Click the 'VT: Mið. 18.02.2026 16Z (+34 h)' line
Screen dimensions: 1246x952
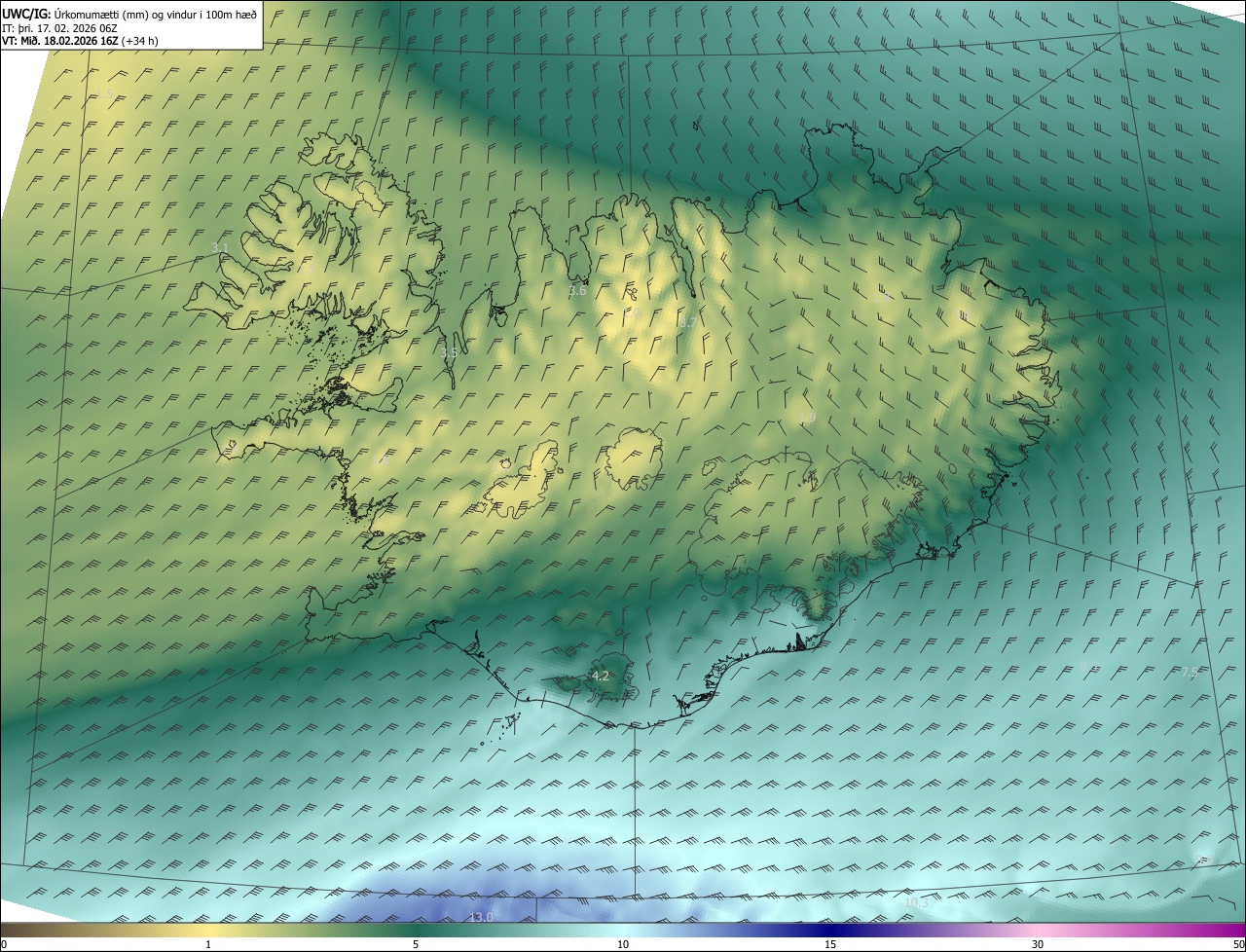pos(81,41)
